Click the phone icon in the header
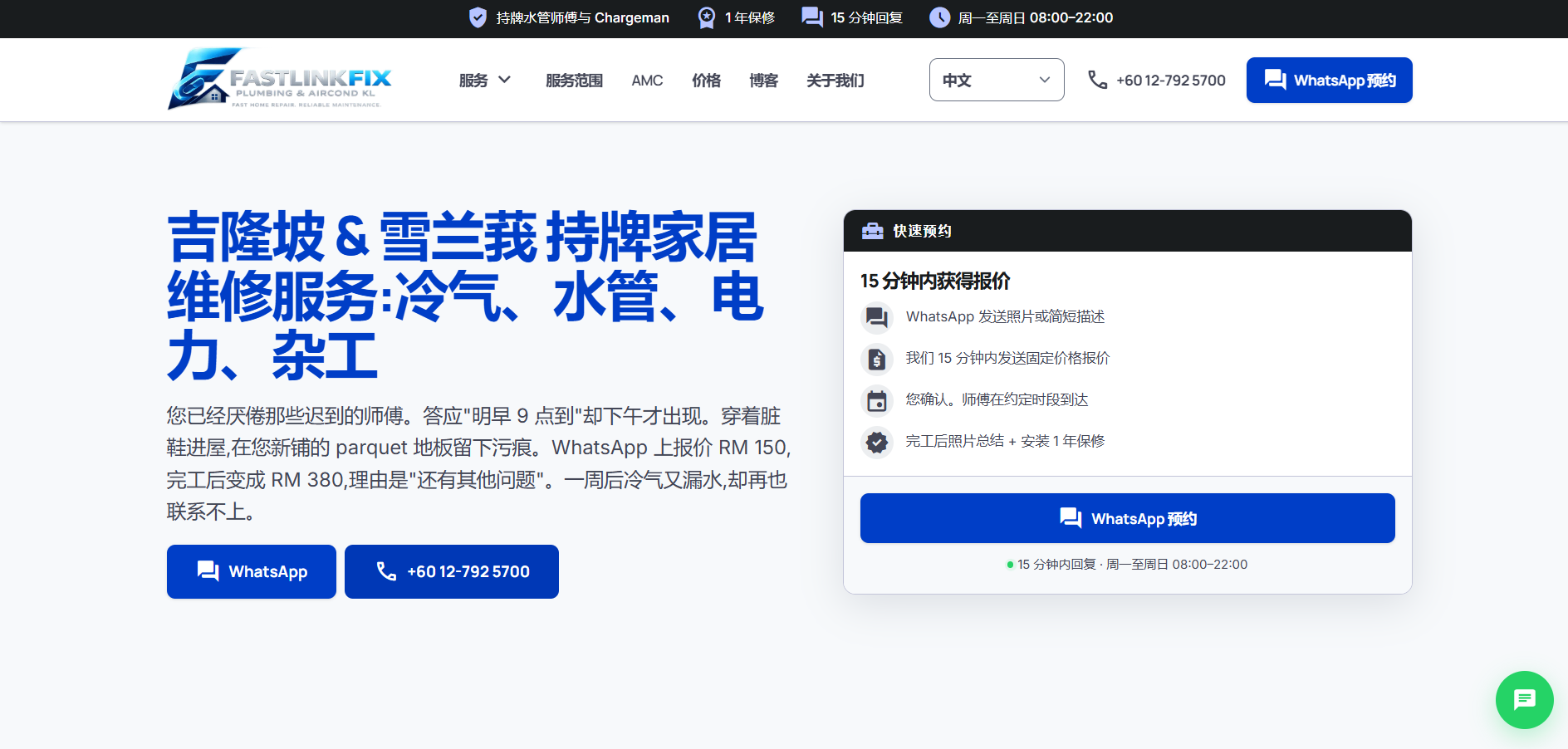The height and width of the screenshot is (749, 1568). [1098, 80]
